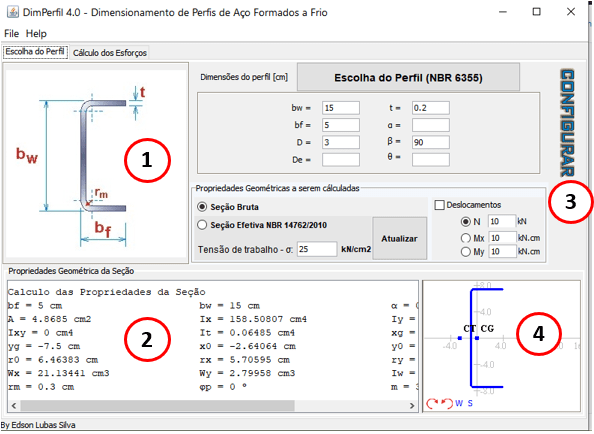Click the profile diagram image with bw, bf labels
Image resolution: width=594 pixels, height=434 pixels.
click(x=95, y=163)
